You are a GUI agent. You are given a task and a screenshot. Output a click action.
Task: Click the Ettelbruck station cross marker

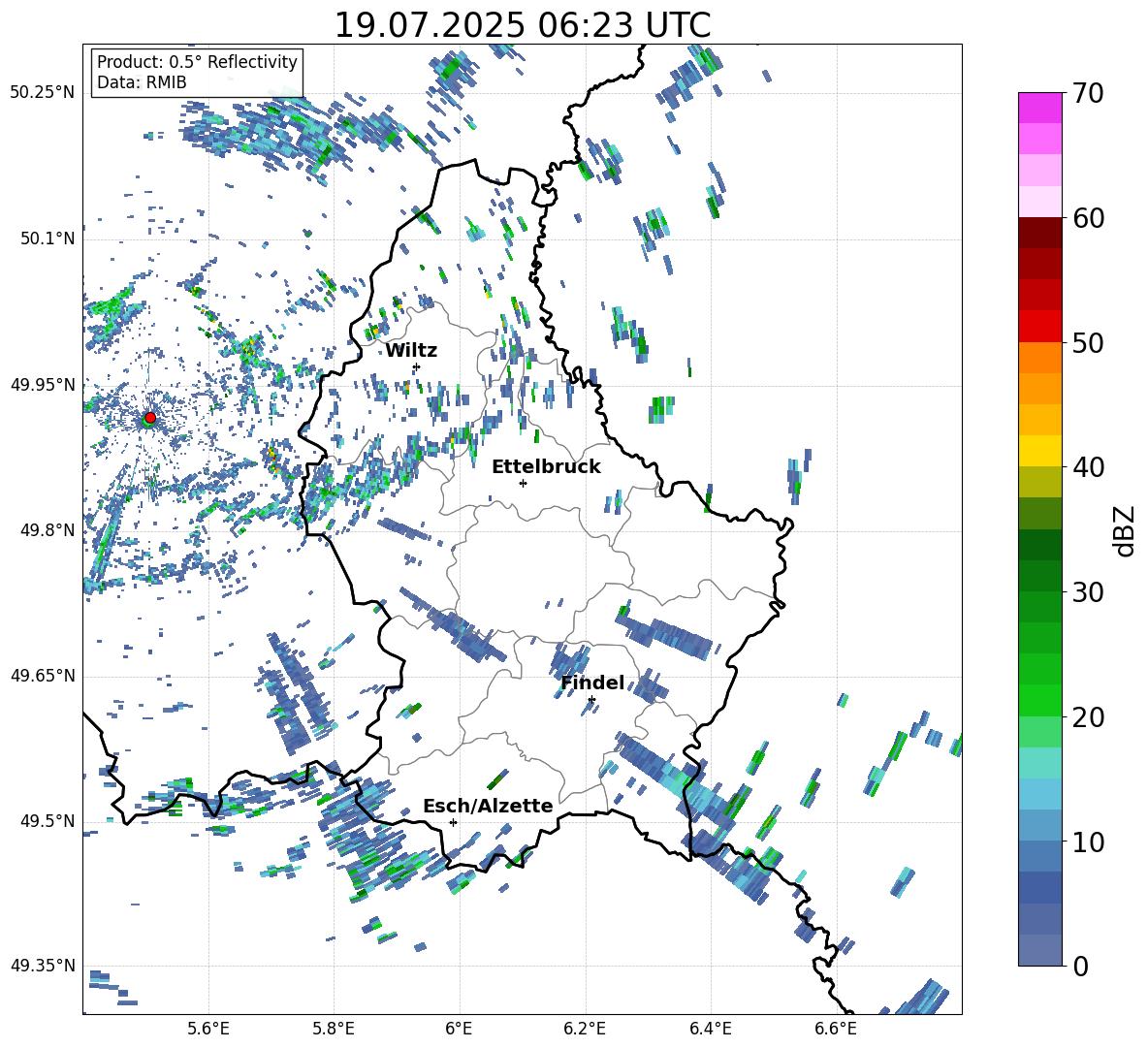523,483
